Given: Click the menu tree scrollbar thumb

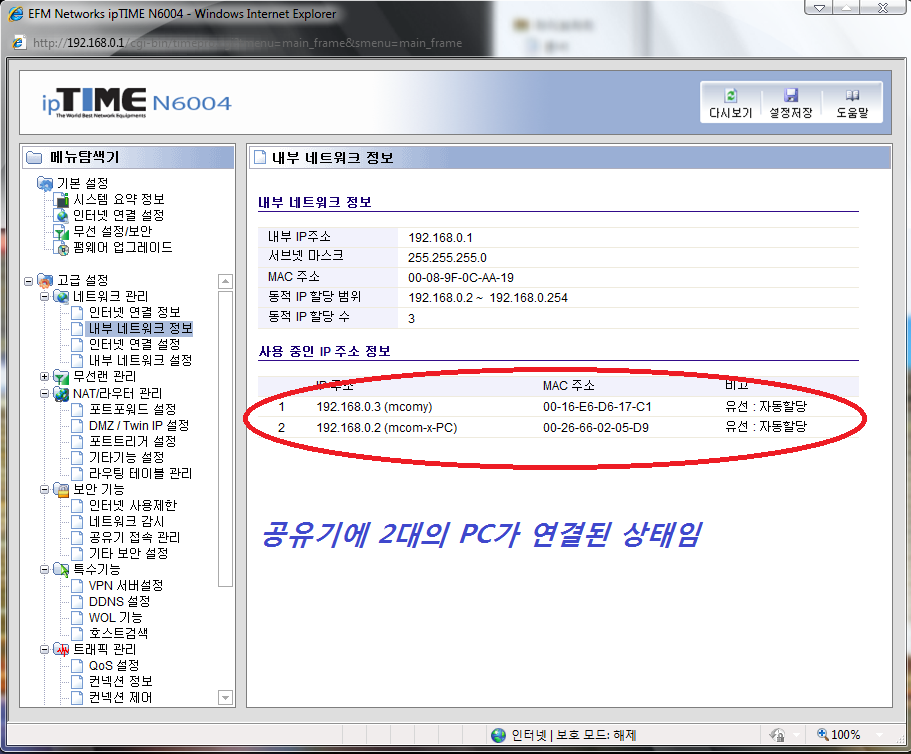Looking at the screenshot, I should point(225,439).
